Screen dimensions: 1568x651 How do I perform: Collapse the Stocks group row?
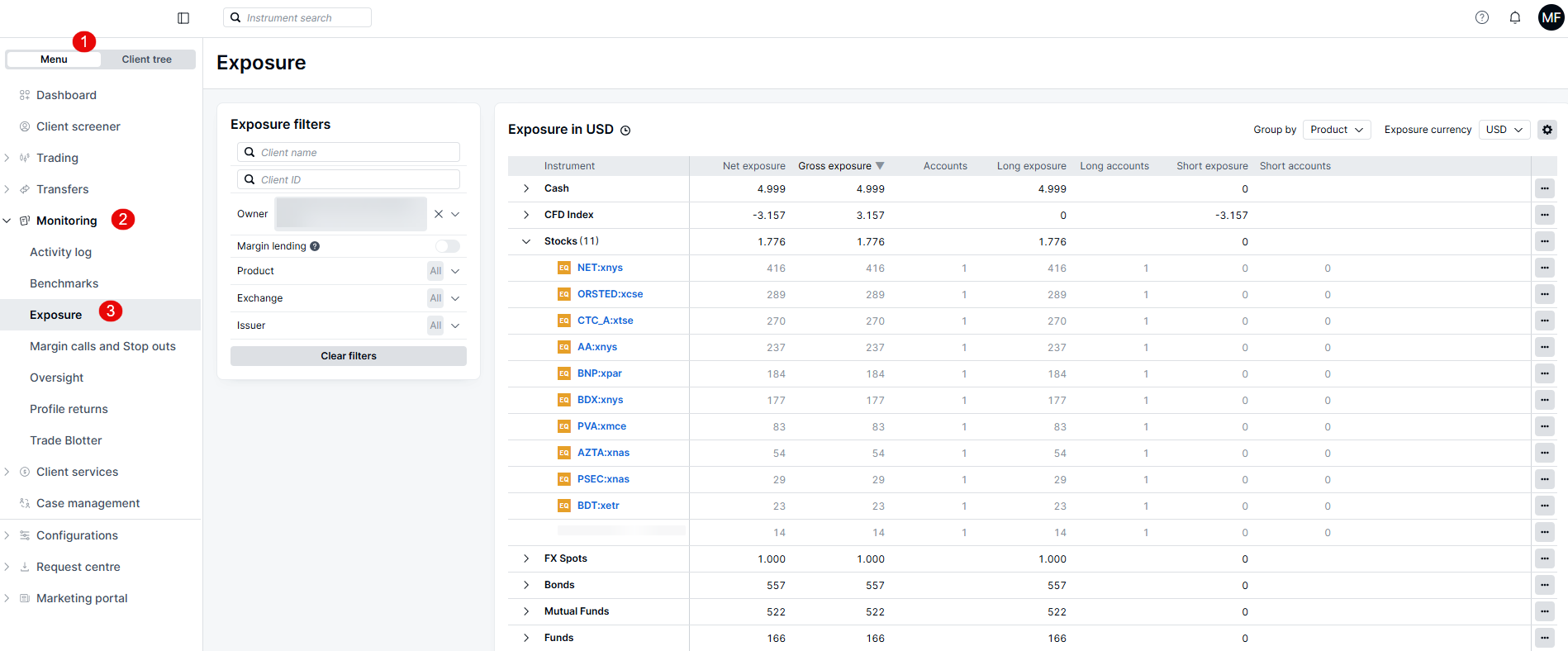(x=526, y=242)
